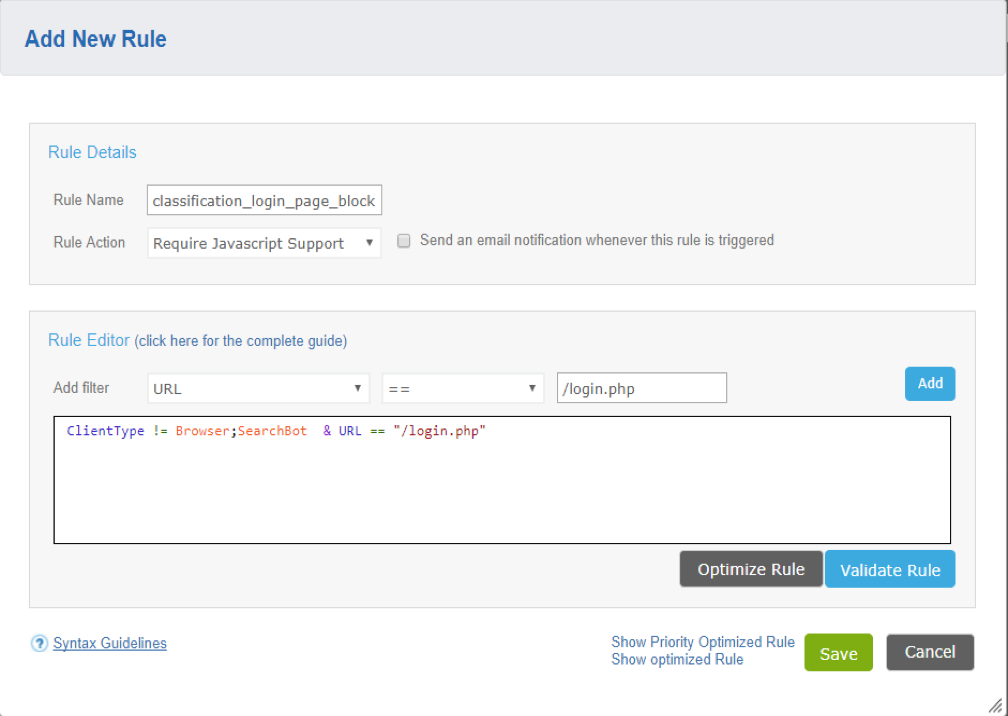Image resolution: width=1008 pixels, height=716 pixels.
Task: Click the Add filter button
Action: pyautogui.click(x=930, y=383)
